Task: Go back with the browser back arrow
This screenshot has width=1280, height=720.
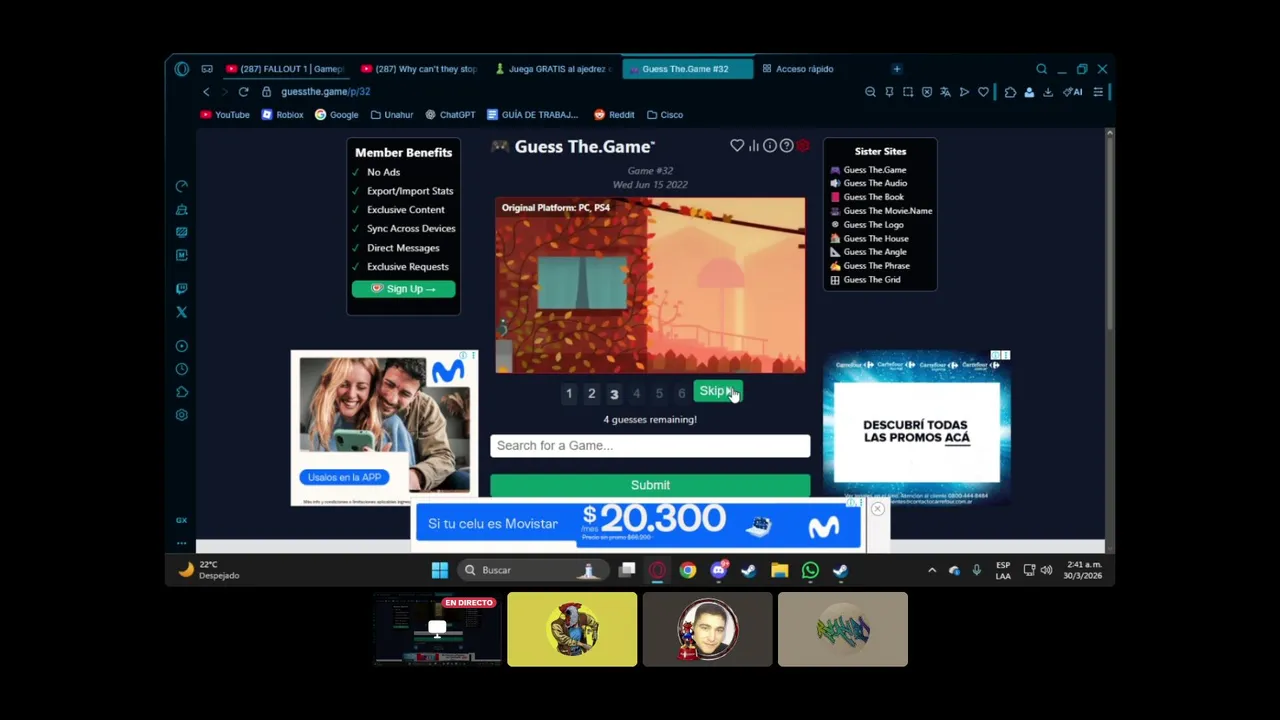Action: 206,92
